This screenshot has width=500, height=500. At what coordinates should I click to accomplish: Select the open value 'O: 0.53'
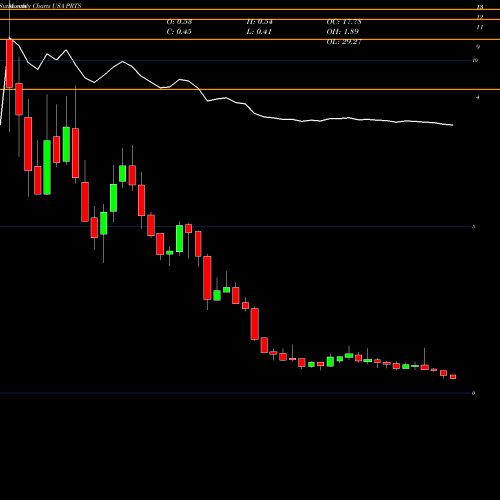[179, 22]
